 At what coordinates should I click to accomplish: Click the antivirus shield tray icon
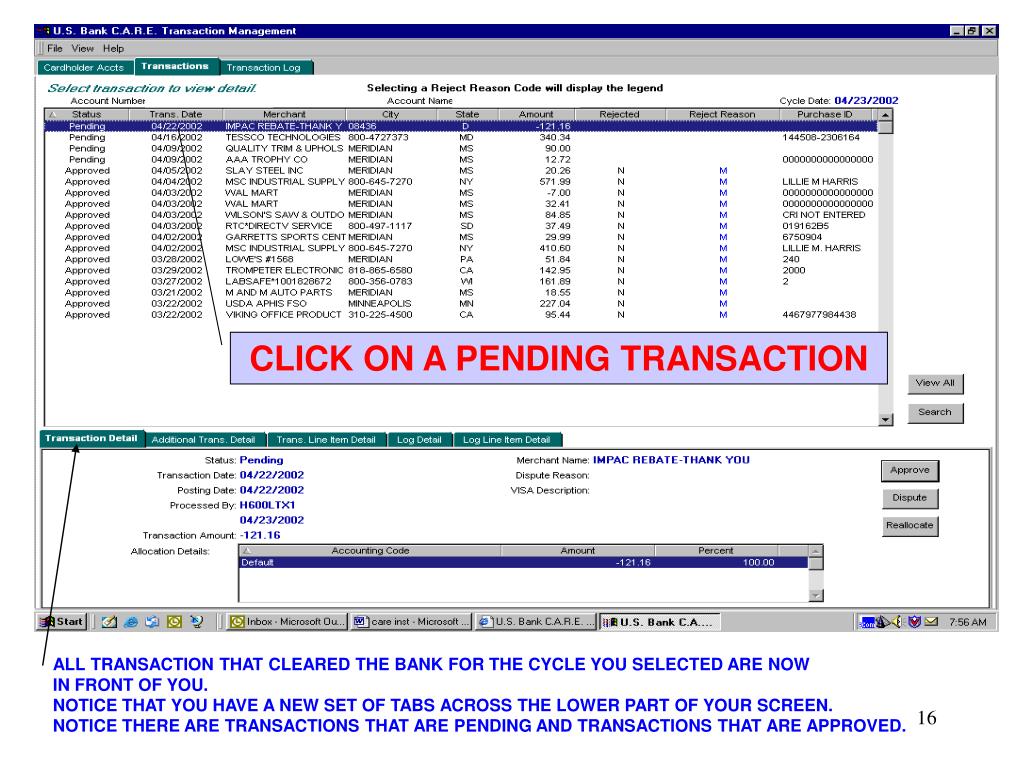coord(914,622)
